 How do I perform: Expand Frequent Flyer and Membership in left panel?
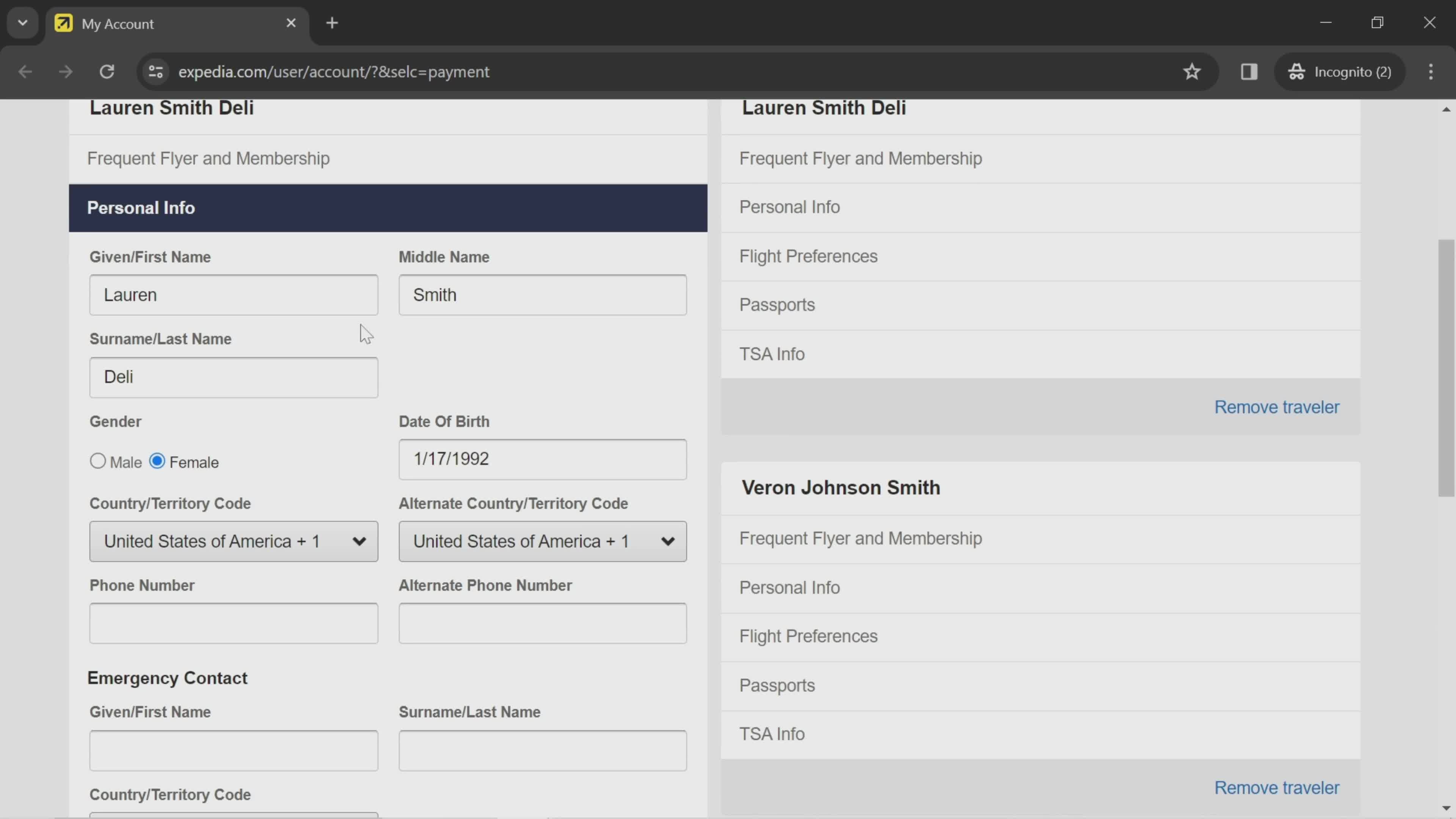pyautogui.click(x=388, y=159)
